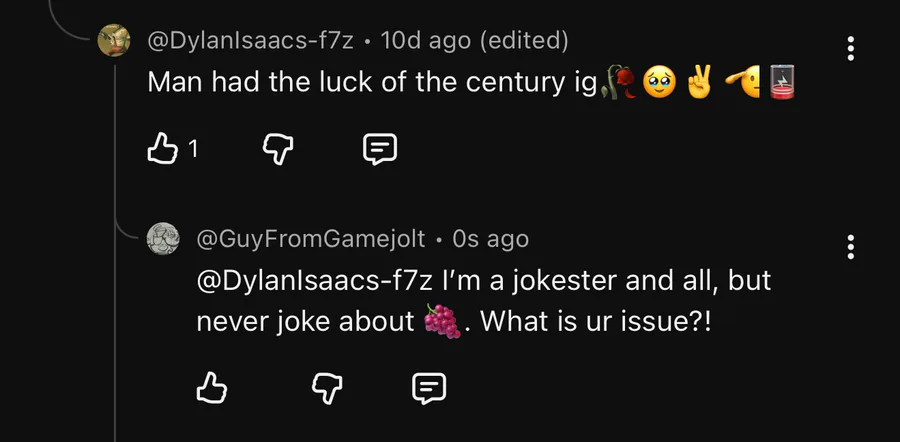Click the "10d ago (edited)" timestamp
This screenshot has height=442, width=900.
click(475, 41)
